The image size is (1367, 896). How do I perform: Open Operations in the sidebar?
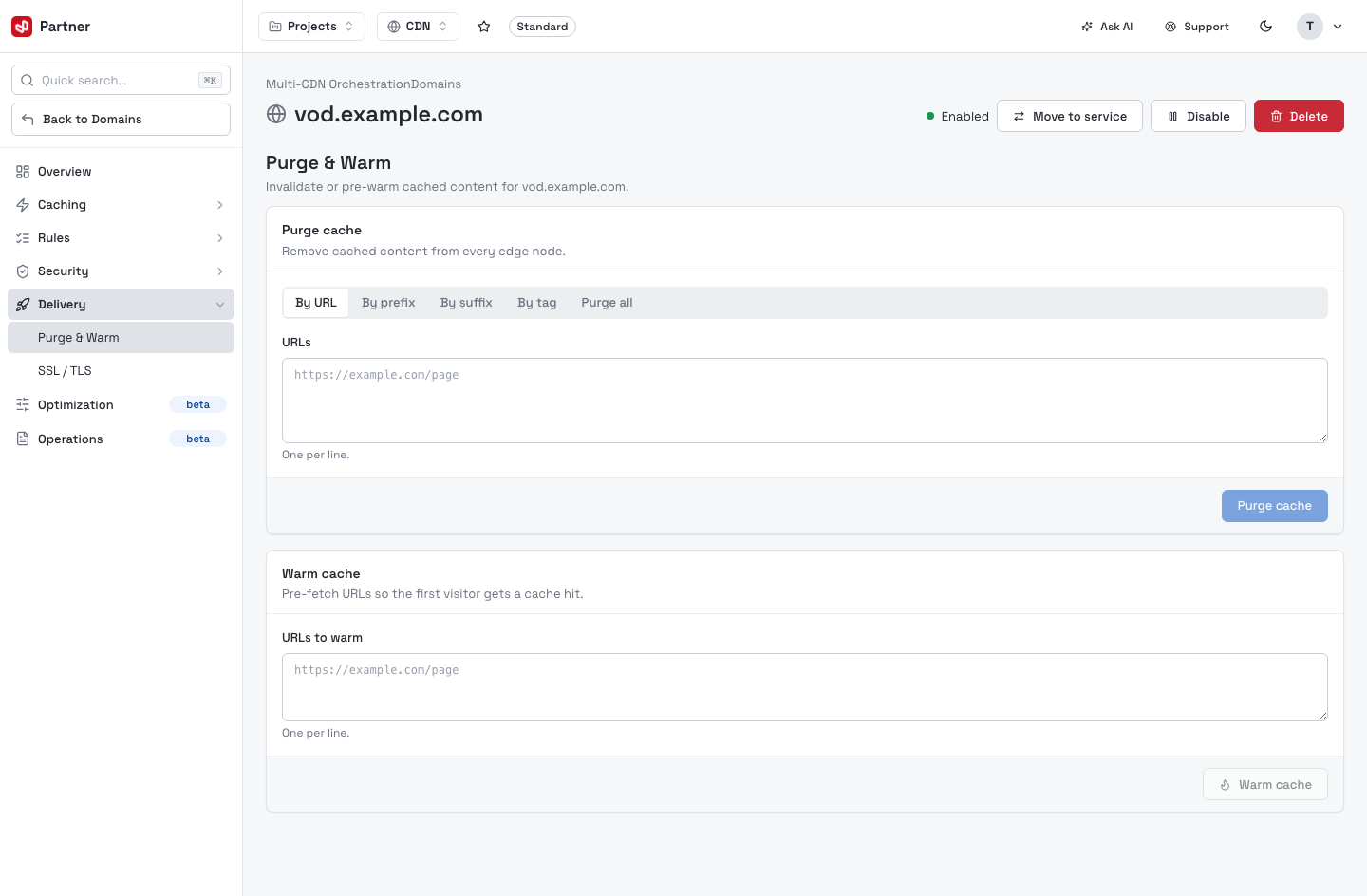coord(121,439)
